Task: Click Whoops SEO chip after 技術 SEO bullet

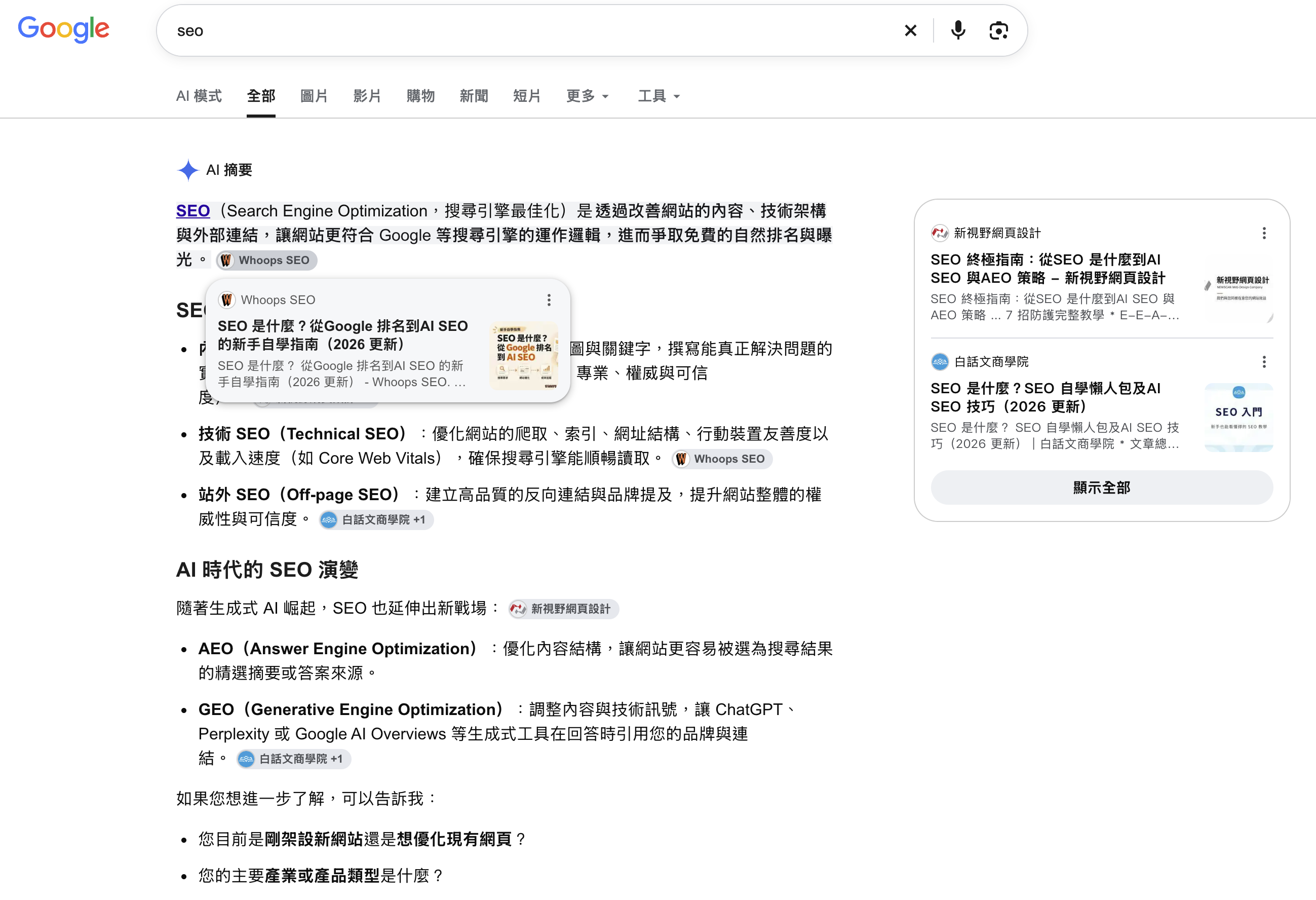Action: [722, 459]
